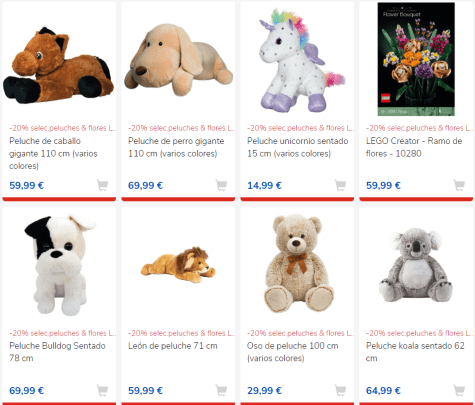
Task: View the rainbow unicorn plush photo
Action: pos(302,60)
